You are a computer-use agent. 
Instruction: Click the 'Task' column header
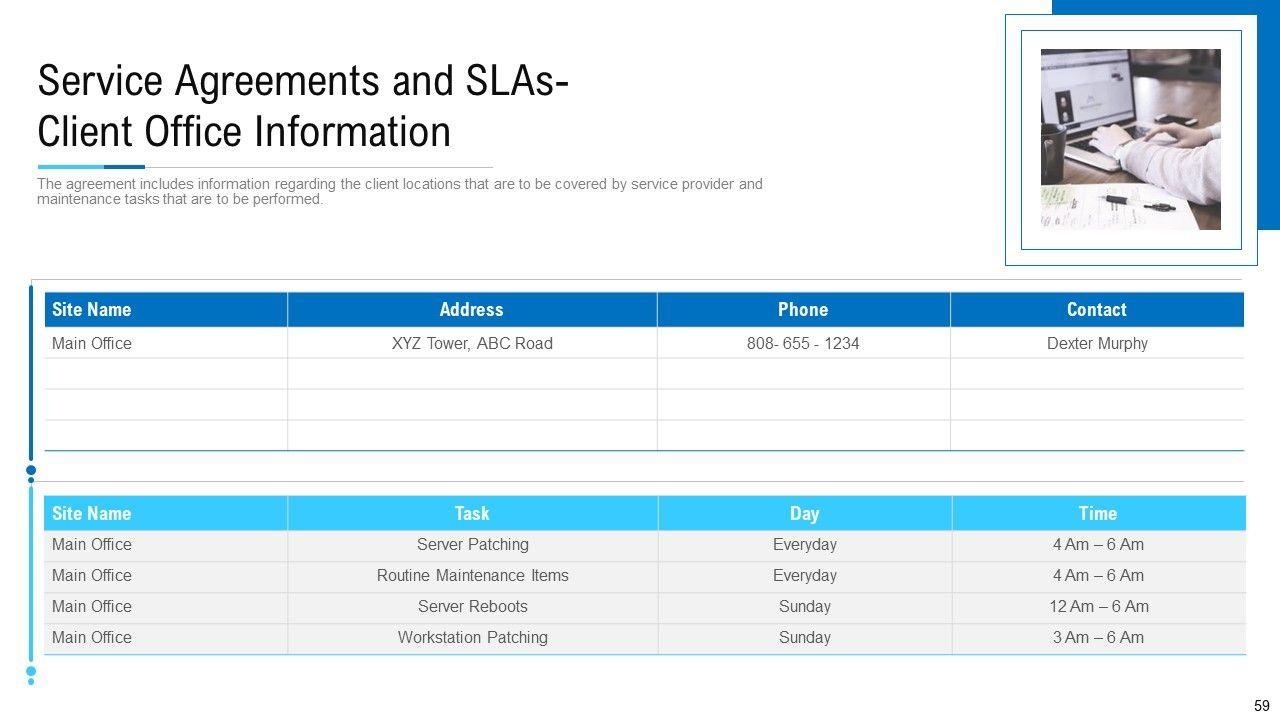pyautogui.click(x=472, y=513)
